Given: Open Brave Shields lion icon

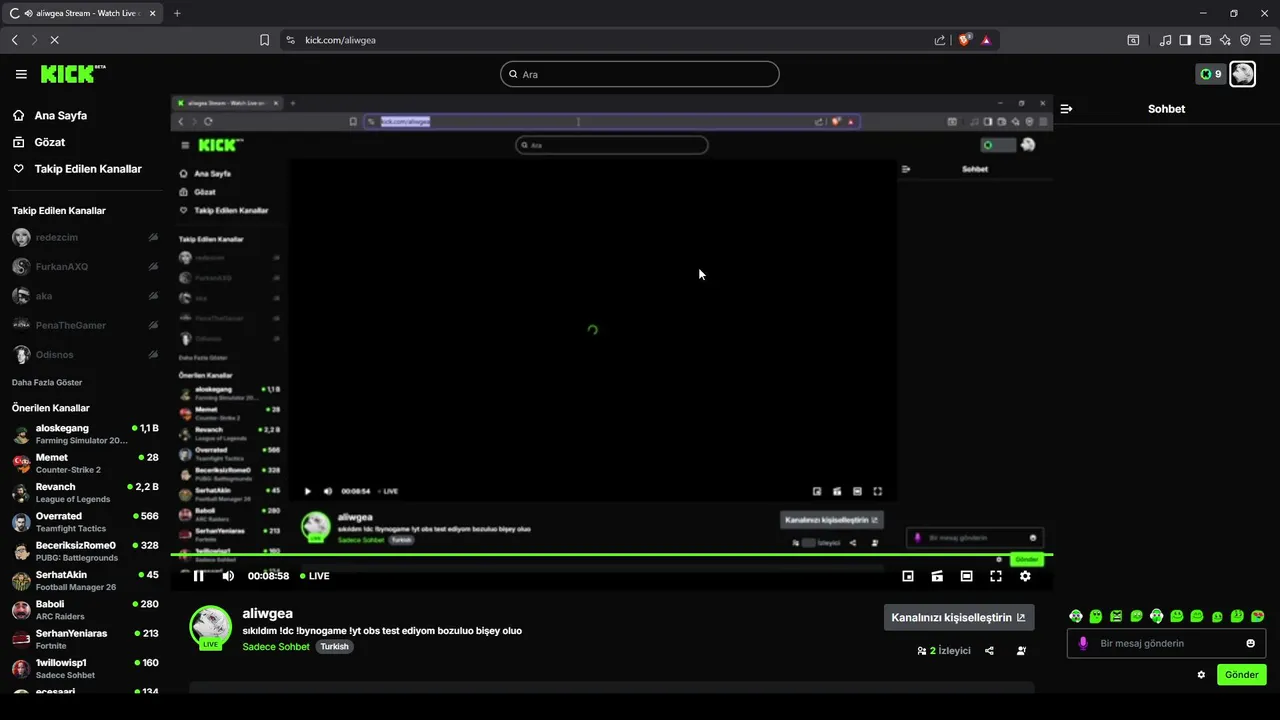Looking at the screenshot, I should pyautogui.click(x=965, y=40).
